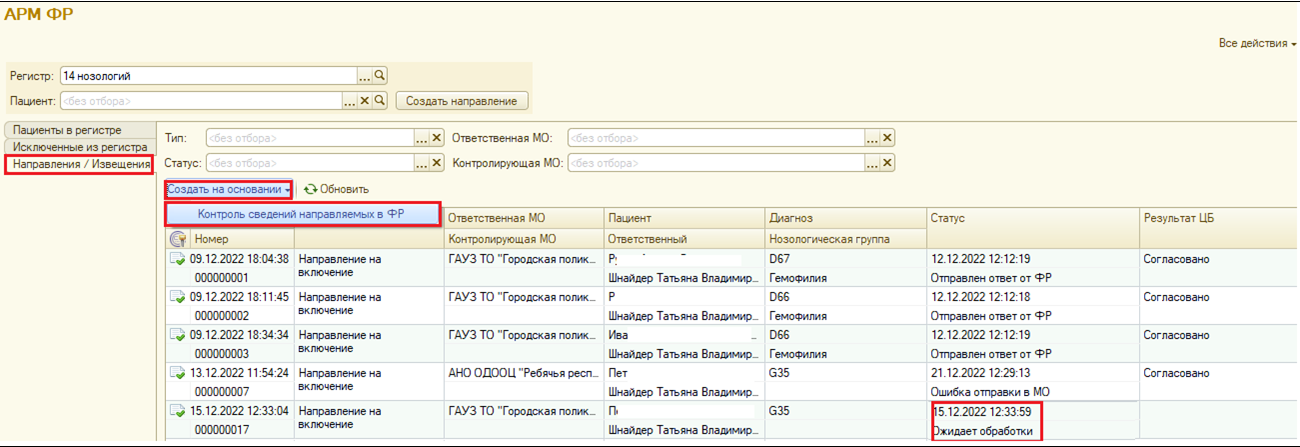Click the key icon in table header
This screenshot has width=1300, height=447.
178,239
